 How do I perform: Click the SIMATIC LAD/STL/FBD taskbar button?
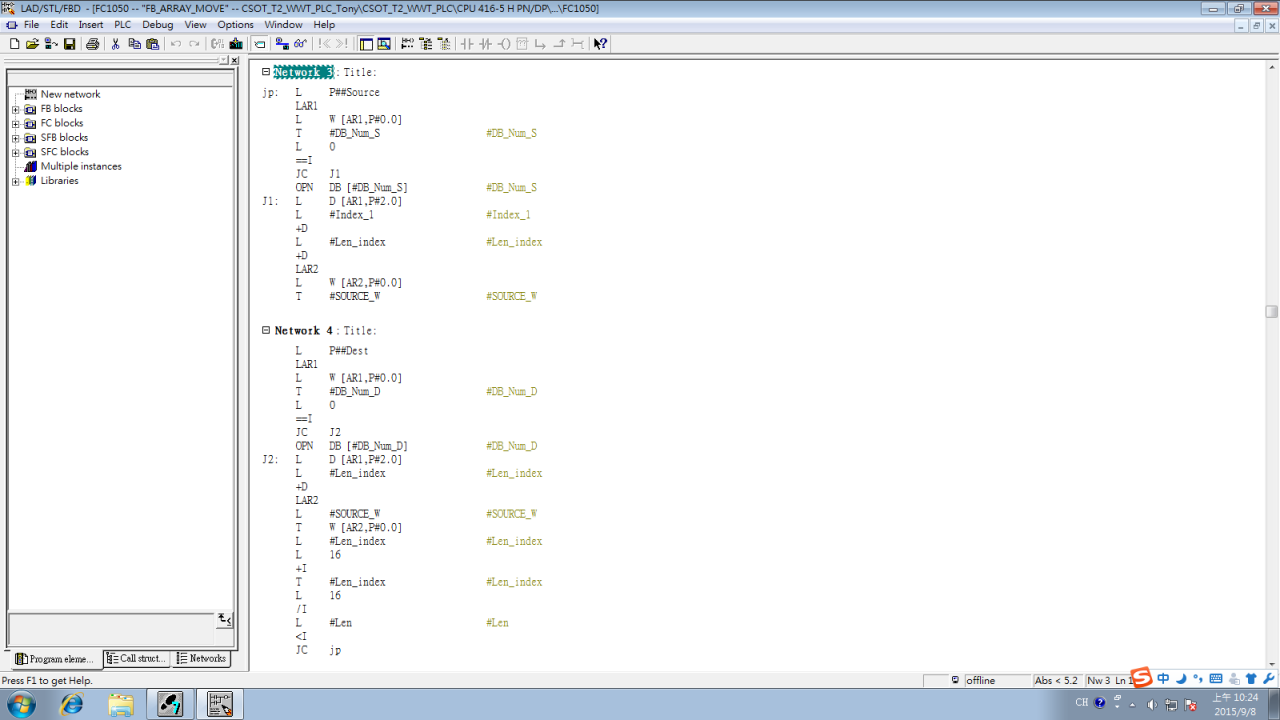pyautogui.click(x=220, y=704)
